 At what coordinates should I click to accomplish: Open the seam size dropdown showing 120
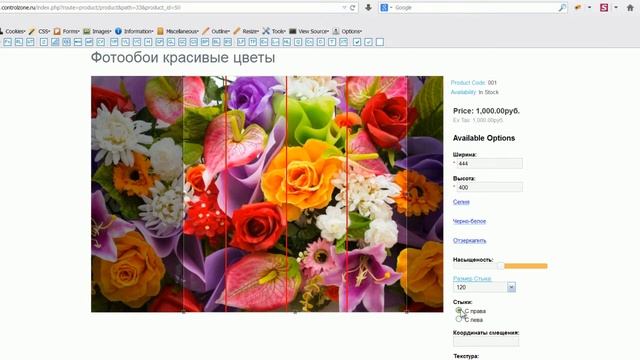point(484,287)
